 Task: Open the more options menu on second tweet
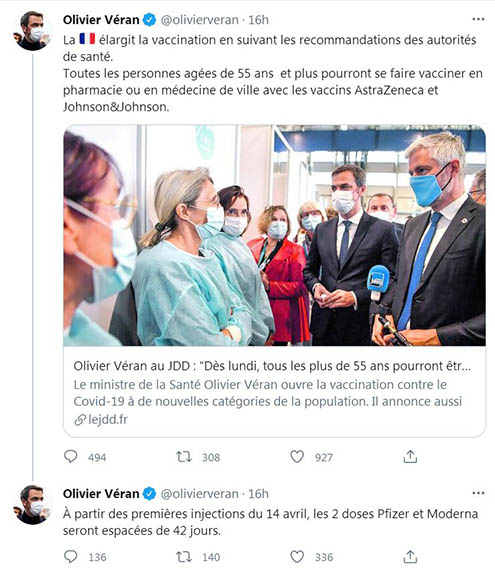click(x=478, y=493)
